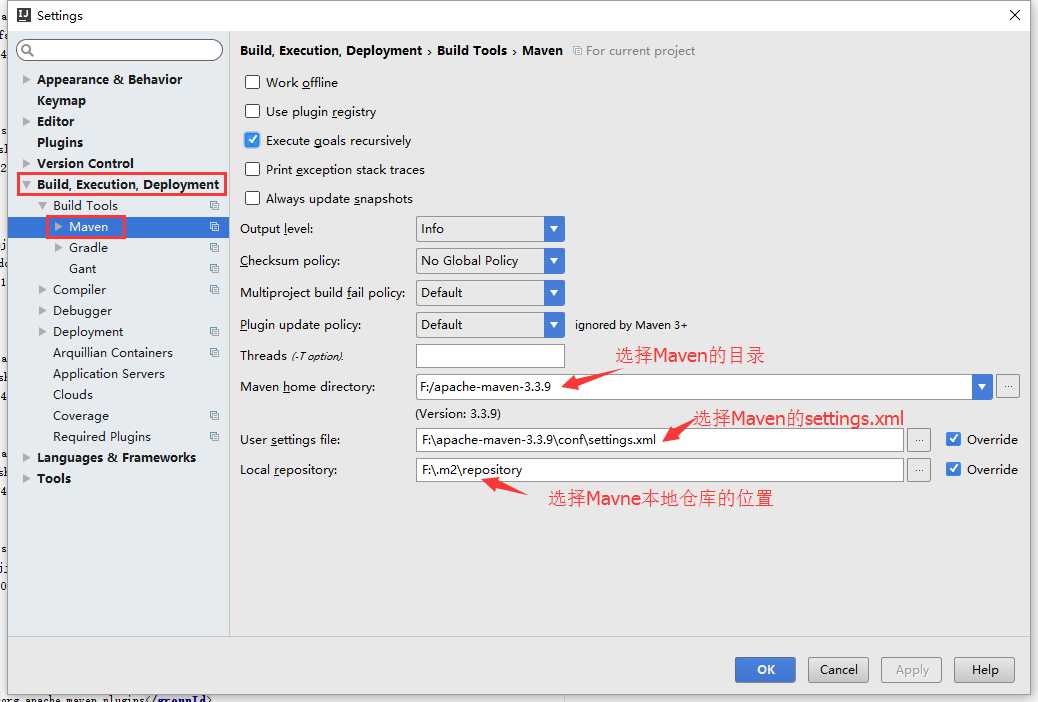Browse for Maven home directory with ellipsis button
The image size is (1038, 702).
1008,386
